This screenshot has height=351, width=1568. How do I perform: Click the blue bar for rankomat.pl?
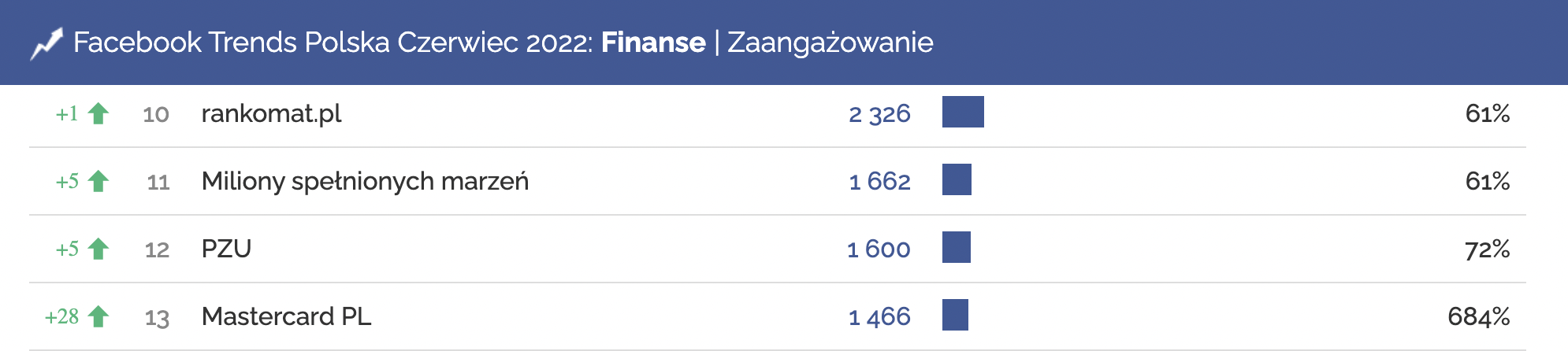pos(963,112)
